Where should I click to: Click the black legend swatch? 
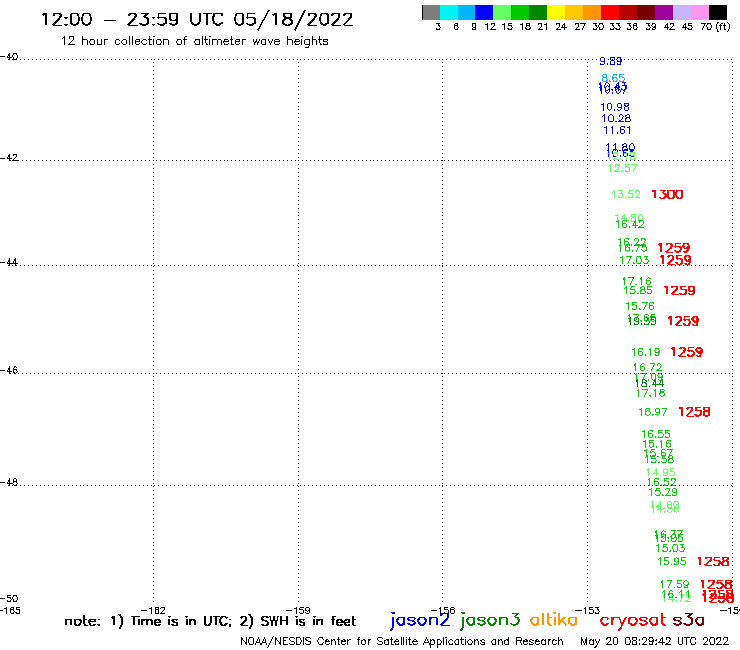tap(718, 12)
